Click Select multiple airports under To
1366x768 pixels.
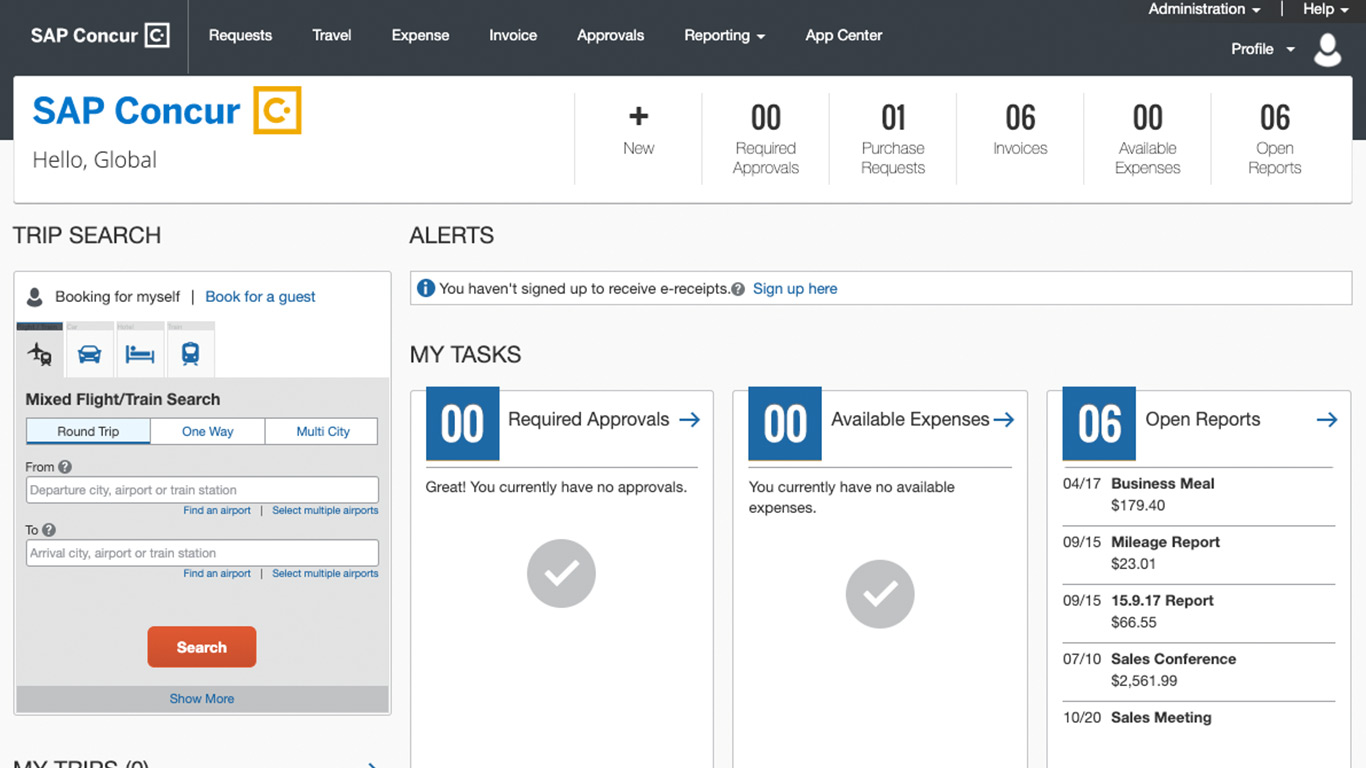(325, 574)
